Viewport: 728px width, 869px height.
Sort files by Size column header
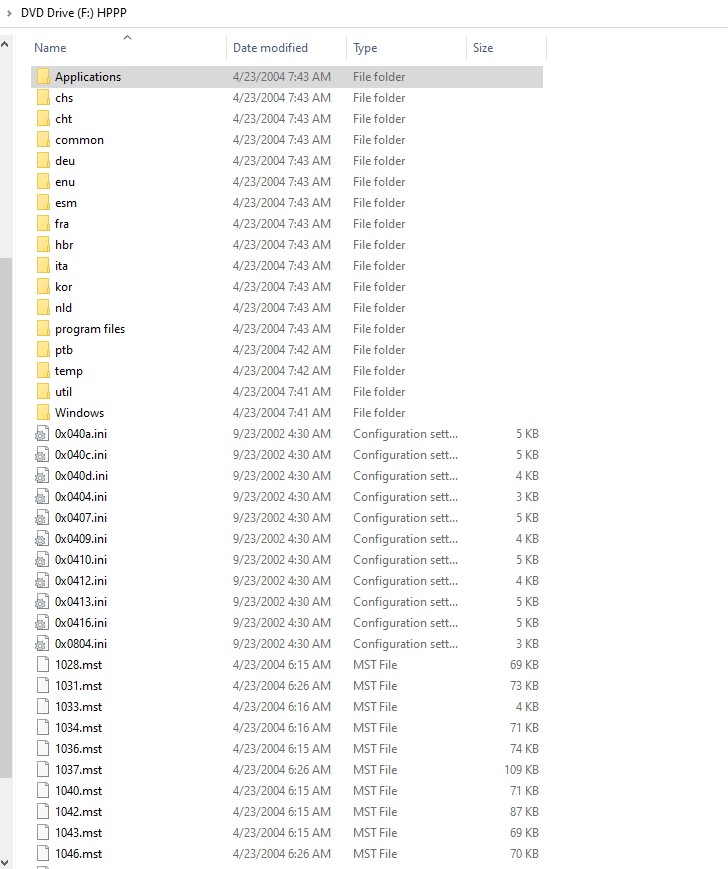pos(483,48)
